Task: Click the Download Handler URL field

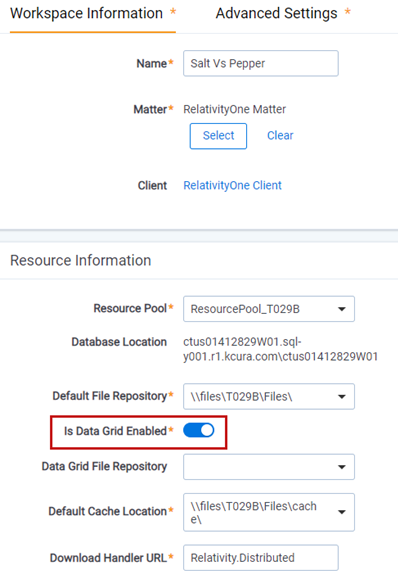Action: pos(261,558)
